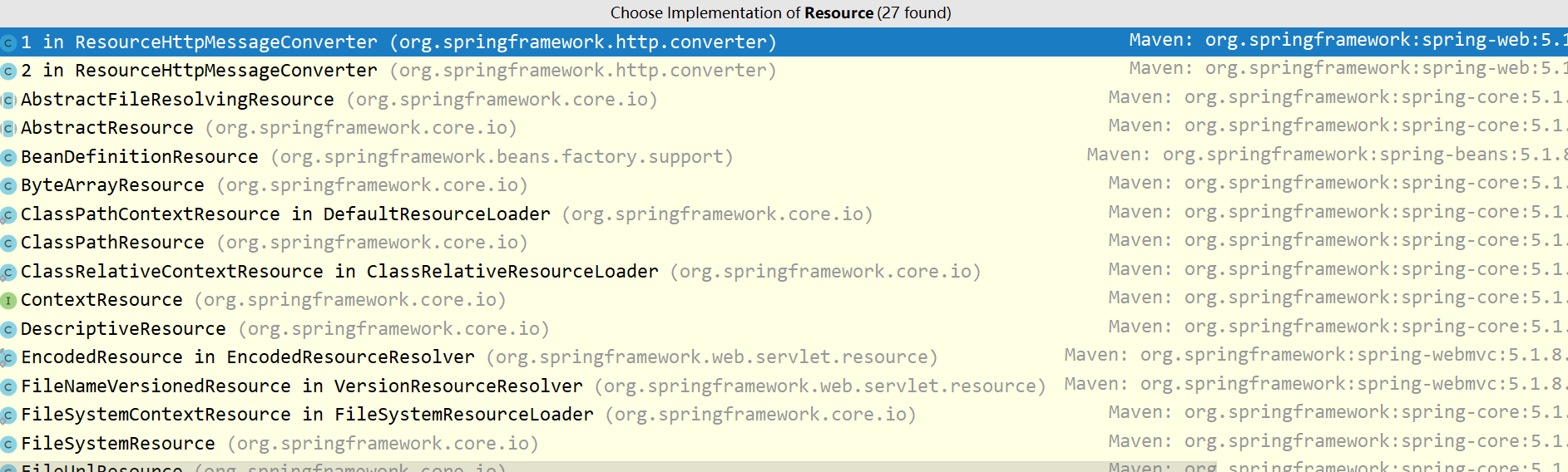Click the icon next to EncodedResource entry
Viewport: 1568px width, 472px height.
pyautogui.click(x=8, y=358)
